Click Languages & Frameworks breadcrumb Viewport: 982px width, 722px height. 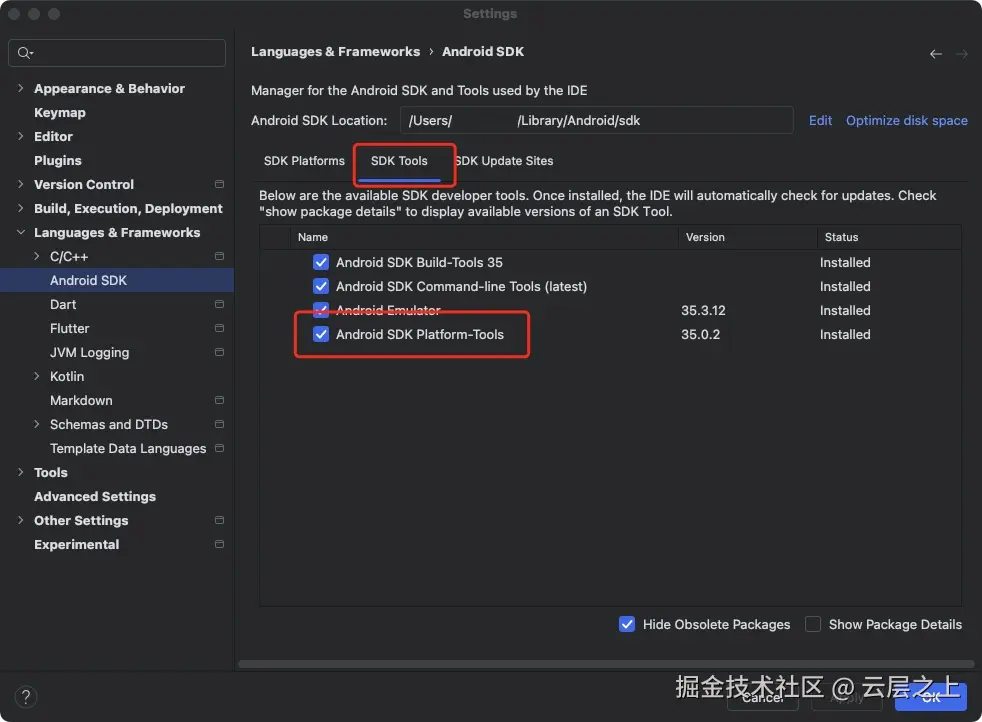[335, 52]
